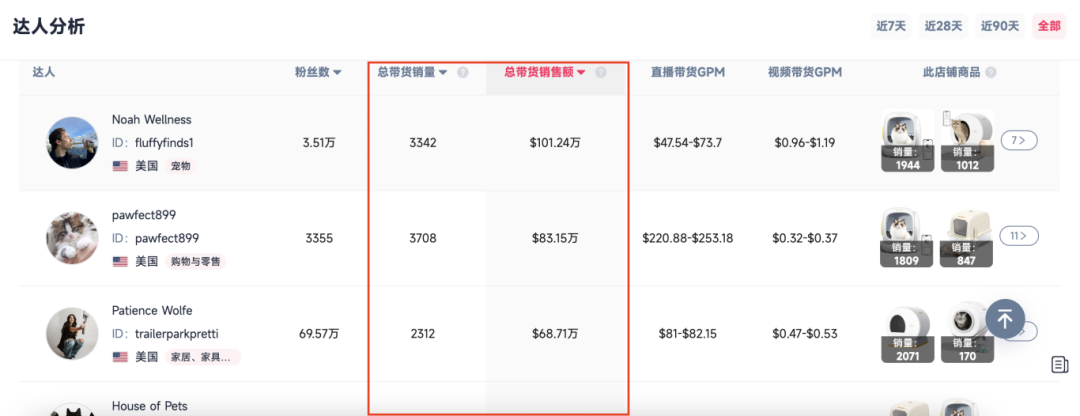Open Noah Wellness product with 1944 sales
Image resolution: width=1080 pixels, height=416 pixels.
(907, 141)
